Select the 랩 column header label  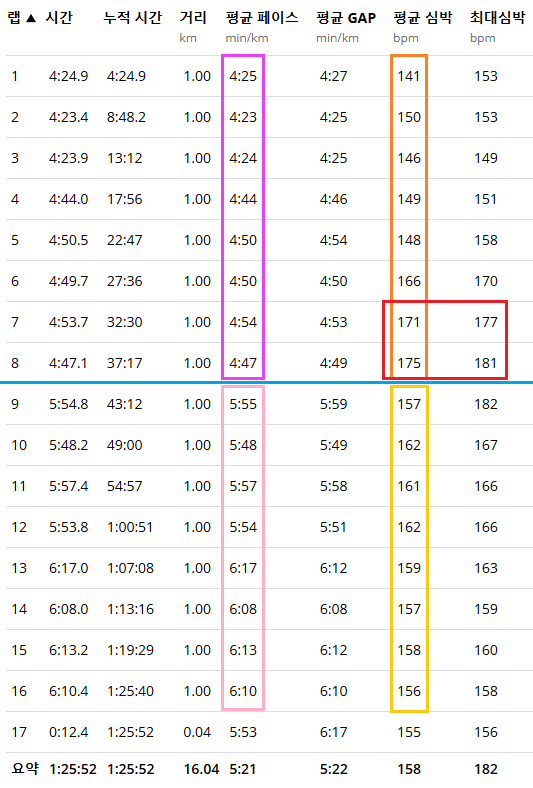(x=15, y=18)
